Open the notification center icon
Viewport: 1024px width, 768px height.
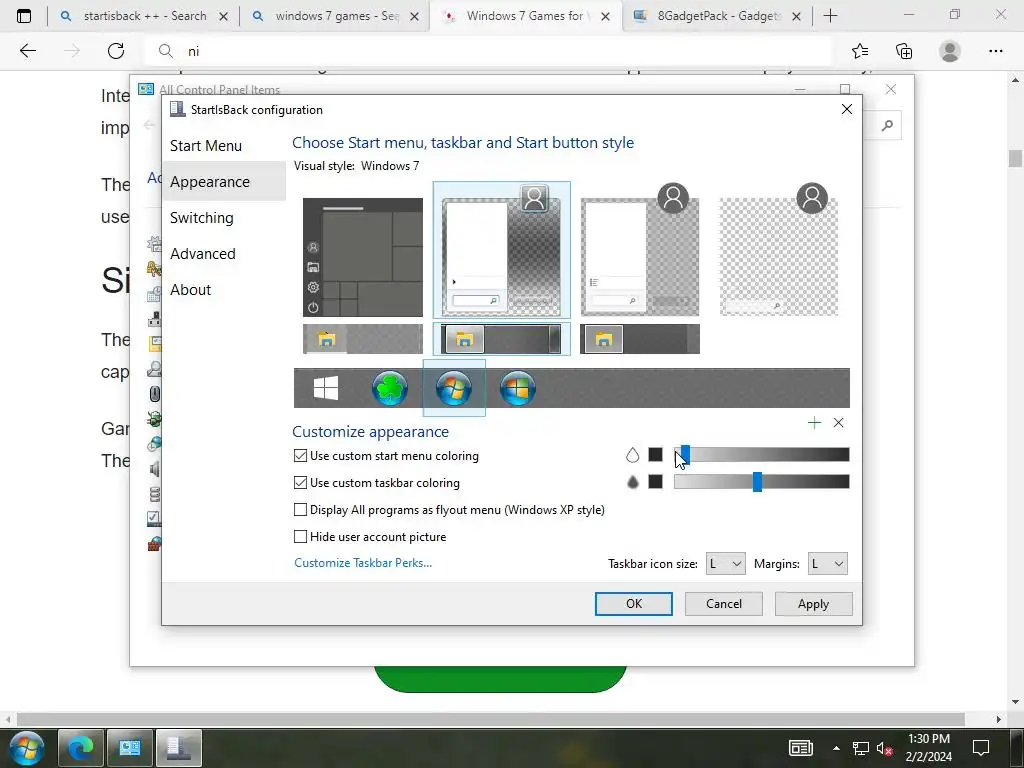(980, 748)
